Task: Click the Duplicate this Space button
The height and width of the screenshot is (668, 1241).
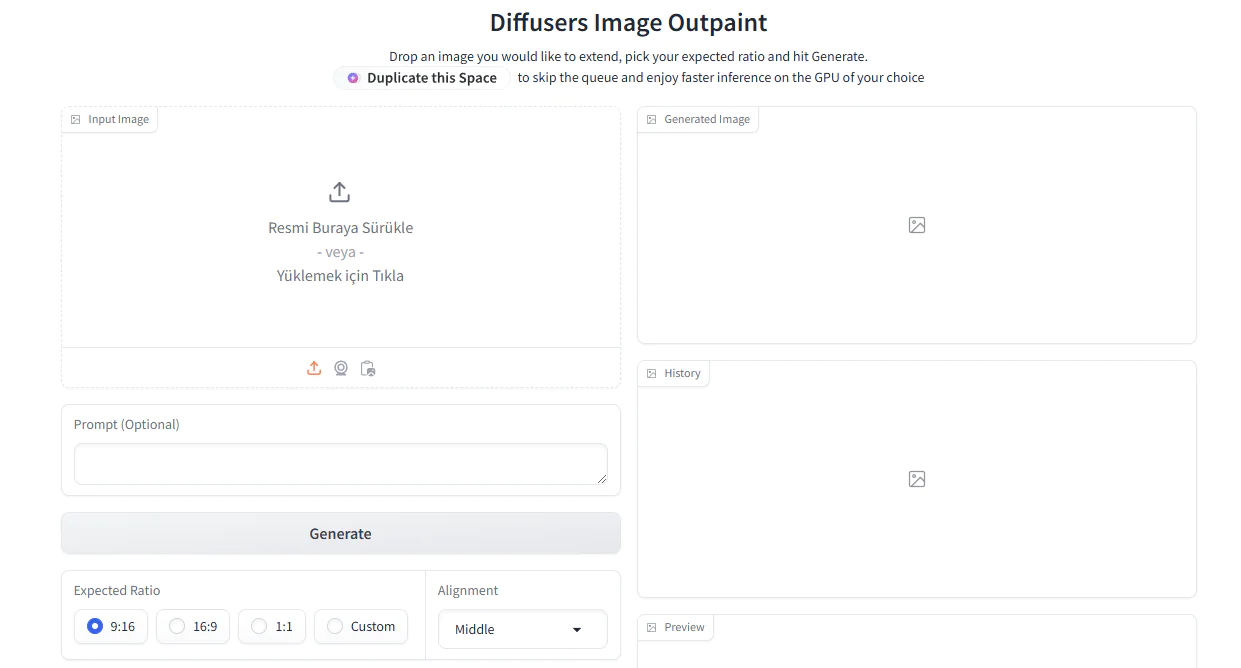Action: point(422,78)
